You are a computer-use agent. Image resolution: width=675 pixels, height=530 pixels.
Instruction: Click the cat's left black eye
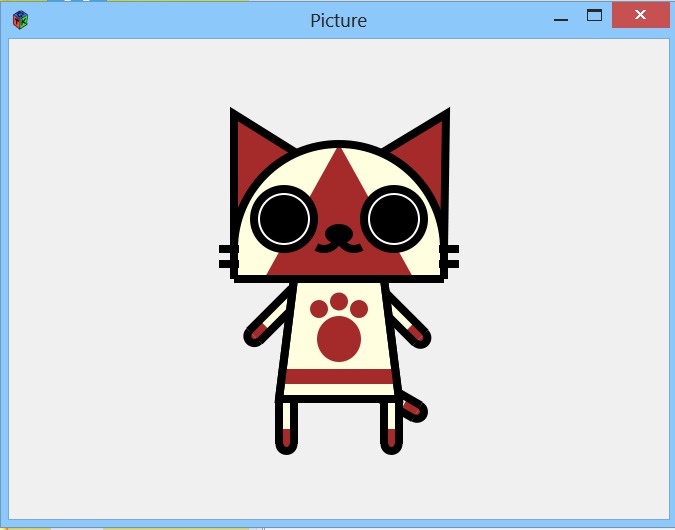click(x=284, y=217)
